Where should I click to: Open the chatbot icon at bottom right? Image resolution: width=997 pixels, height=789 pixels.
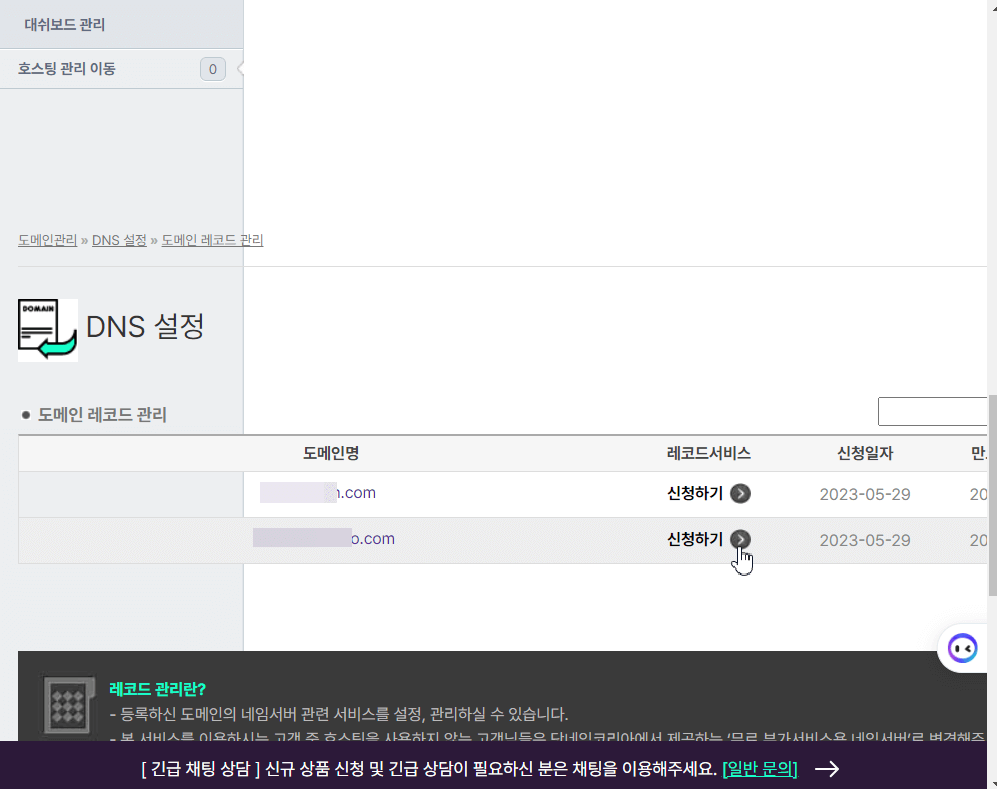(x=961, y=648)
